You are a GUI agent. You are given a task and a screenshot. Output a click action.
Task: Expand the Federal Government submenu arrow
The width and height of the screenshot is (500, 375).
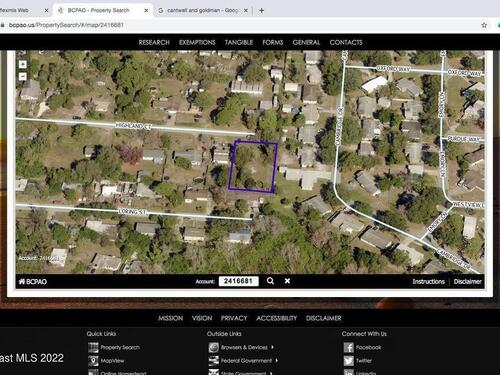tap(277, 360)
